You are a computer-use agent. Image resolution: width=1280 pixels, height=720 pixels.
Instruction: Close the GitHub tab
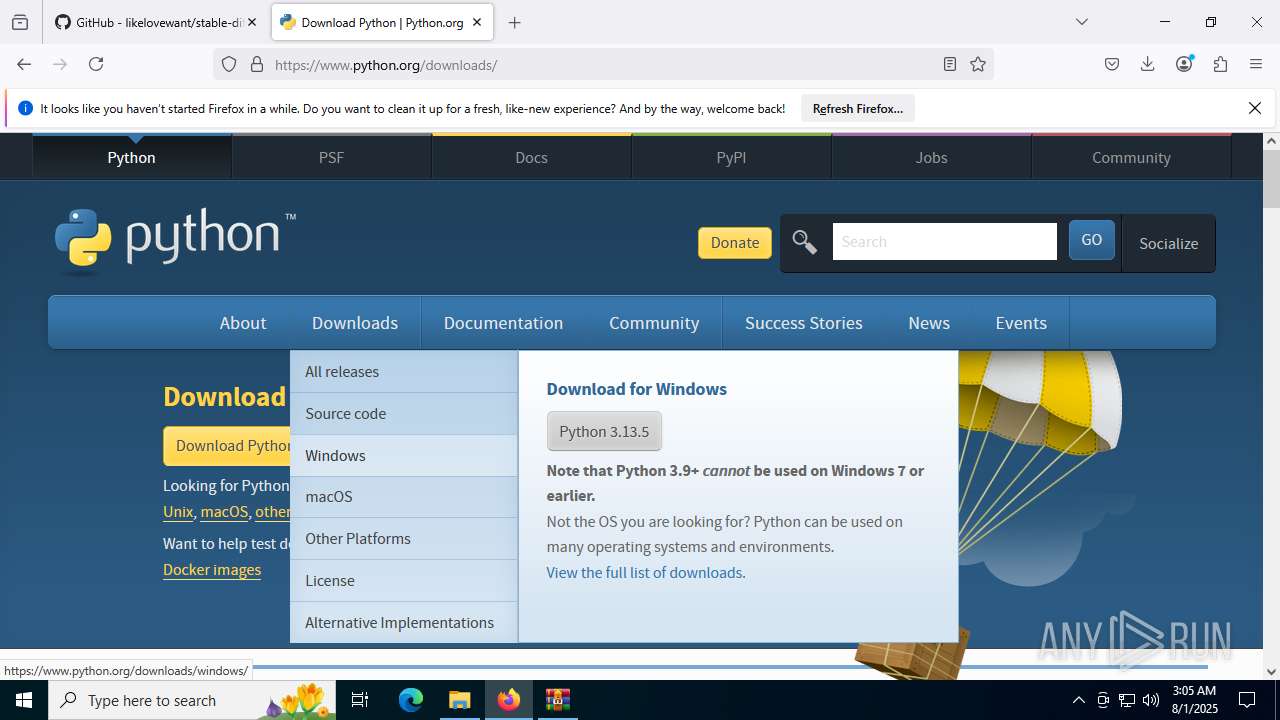[x=252, y=22]
